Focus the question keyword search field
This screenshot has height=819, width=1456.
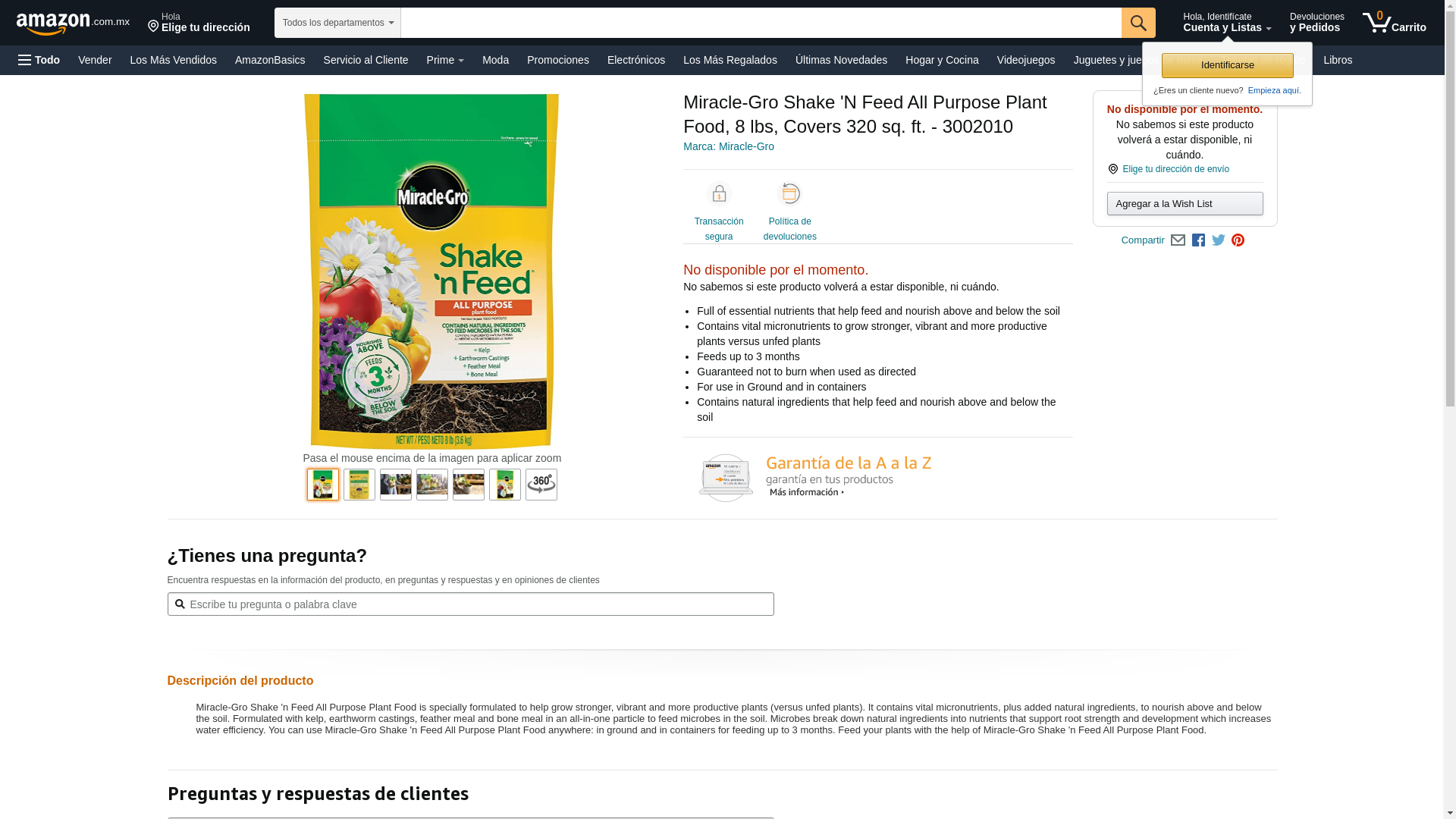tap(470, 604)
